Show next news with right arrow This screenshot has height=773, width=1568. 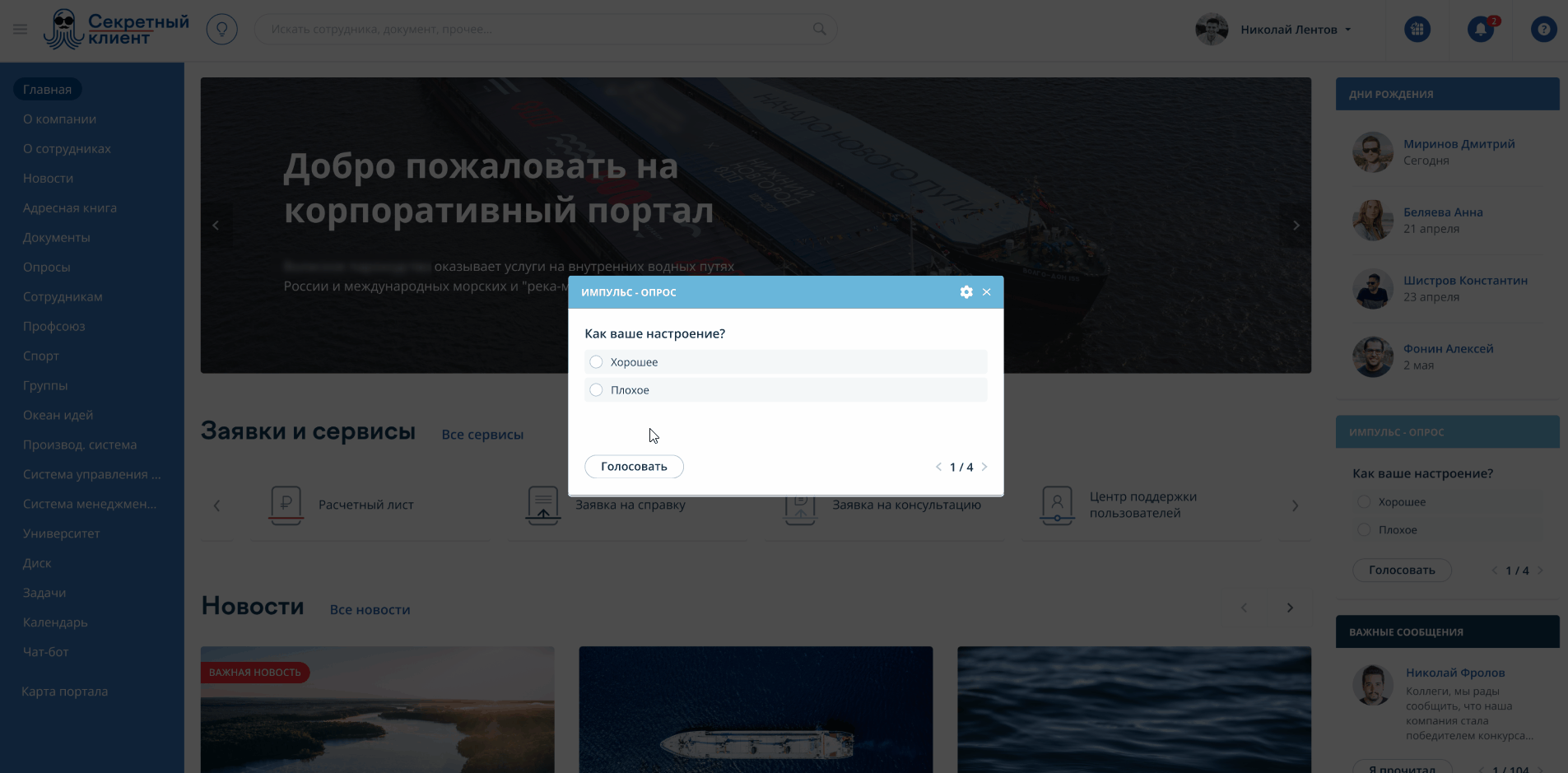point(1290,608)
